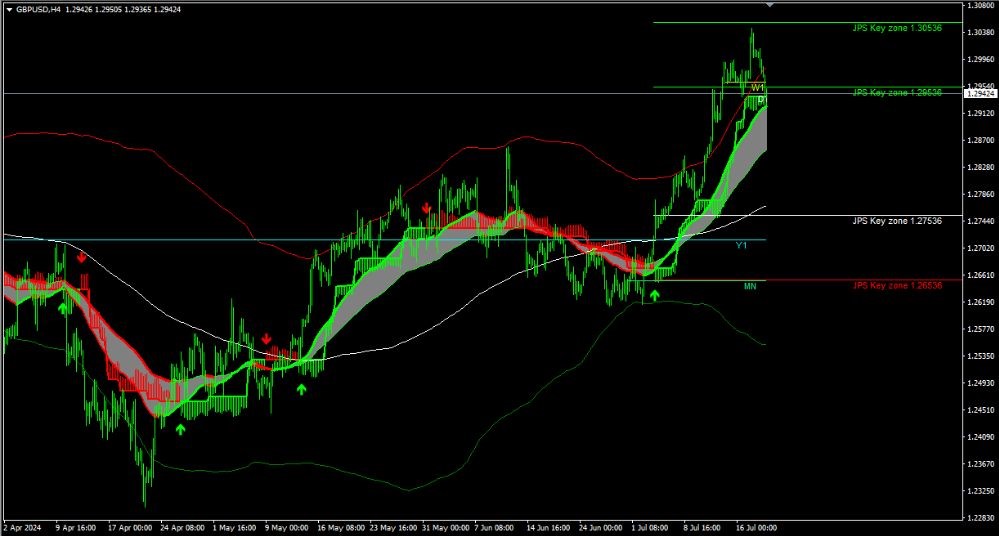Click the 1.26190 price axis label

point(981,301)
